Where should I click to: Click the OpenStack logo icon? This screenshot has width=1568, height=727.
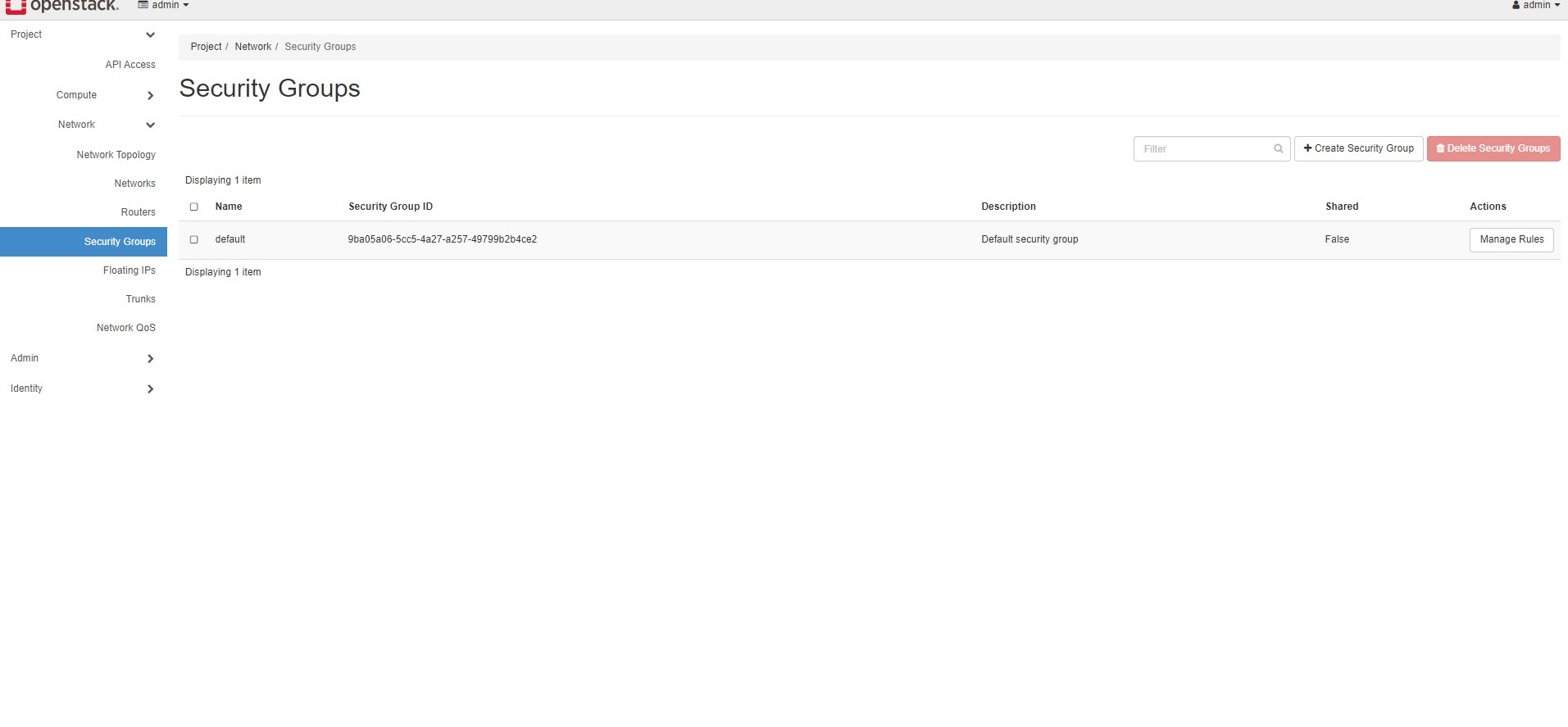(16, 6)
